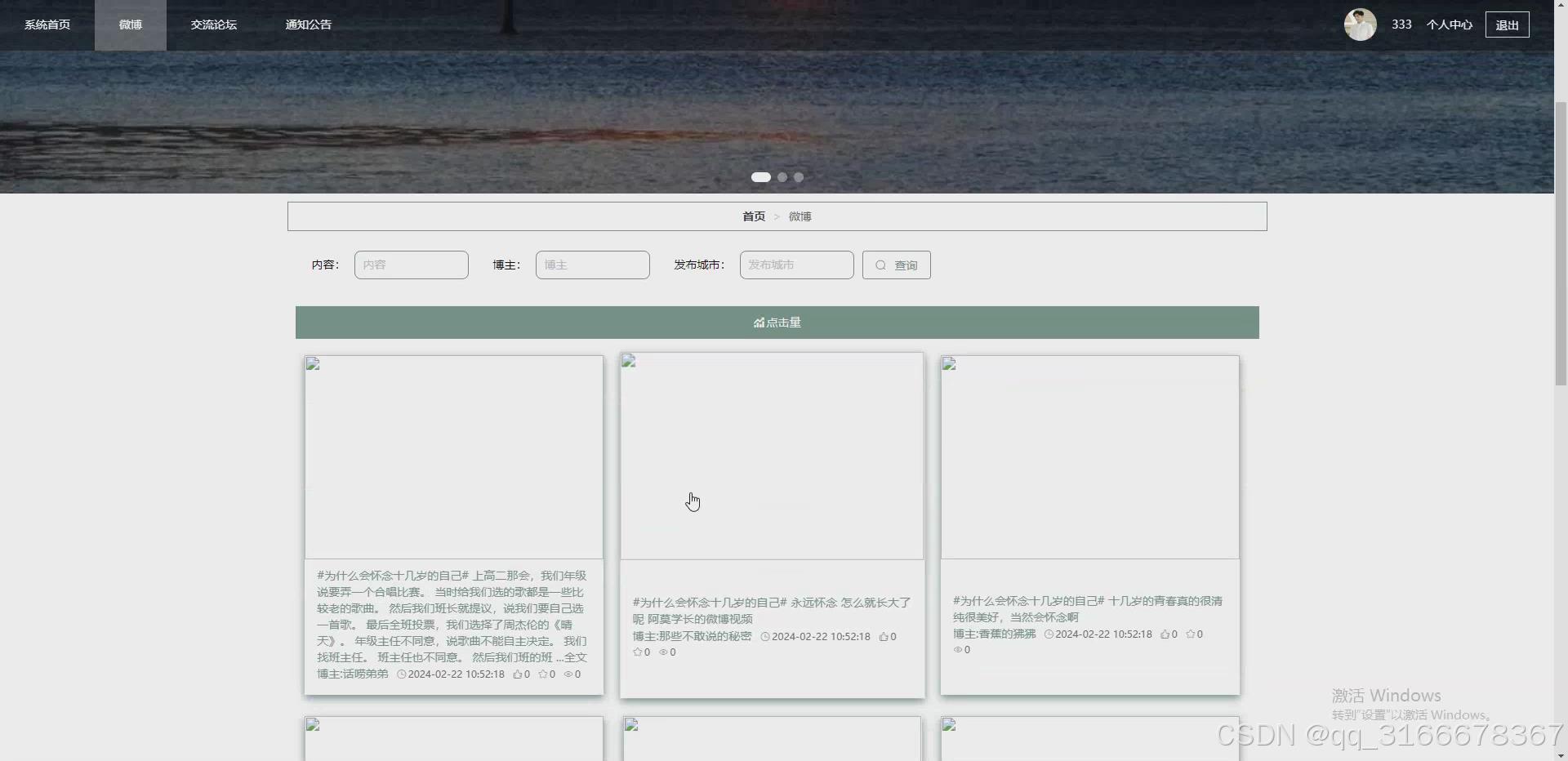Open image thumbnail of 那些不敢说的秘密 post
The image size is (1568, 761).
772,456
